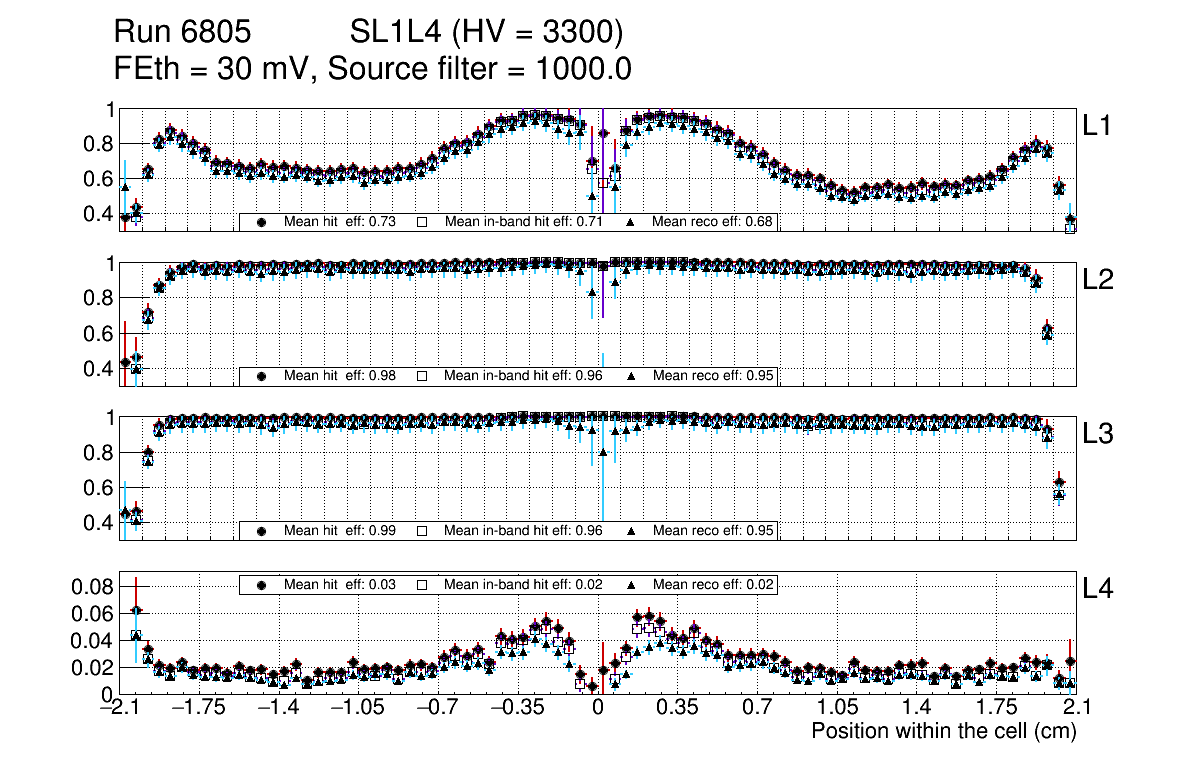Select the open square legend marker in L2 panel
The height and width of the screenshot is (772, 1196).
(422, 377)
